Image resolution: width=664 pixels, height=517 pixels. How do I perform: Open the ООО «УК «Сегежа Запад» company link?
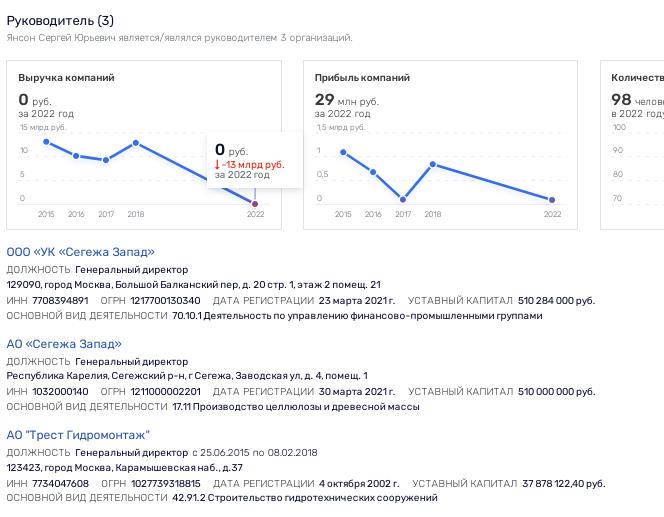(81, 252)
